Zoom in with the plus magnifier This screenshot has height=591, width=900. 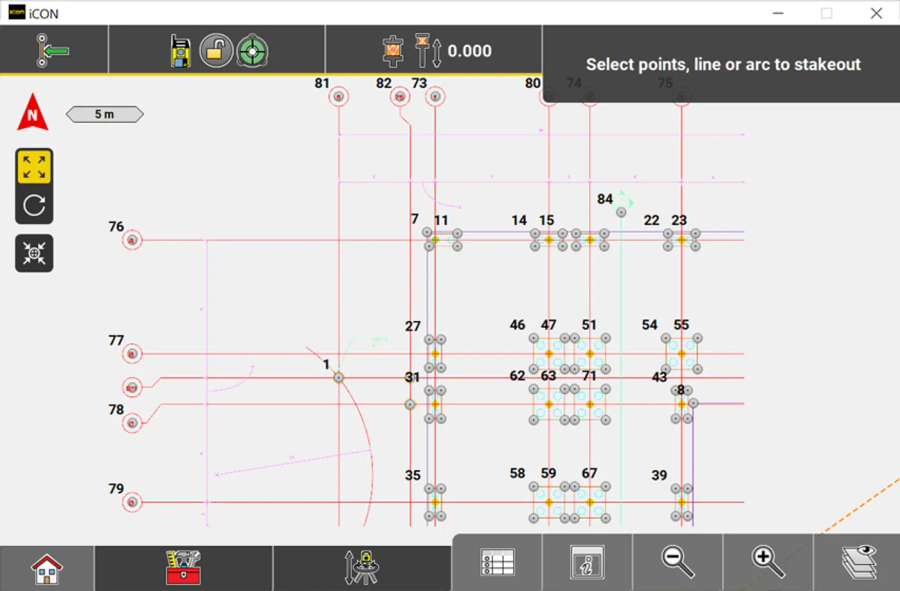tap(768, 562)
